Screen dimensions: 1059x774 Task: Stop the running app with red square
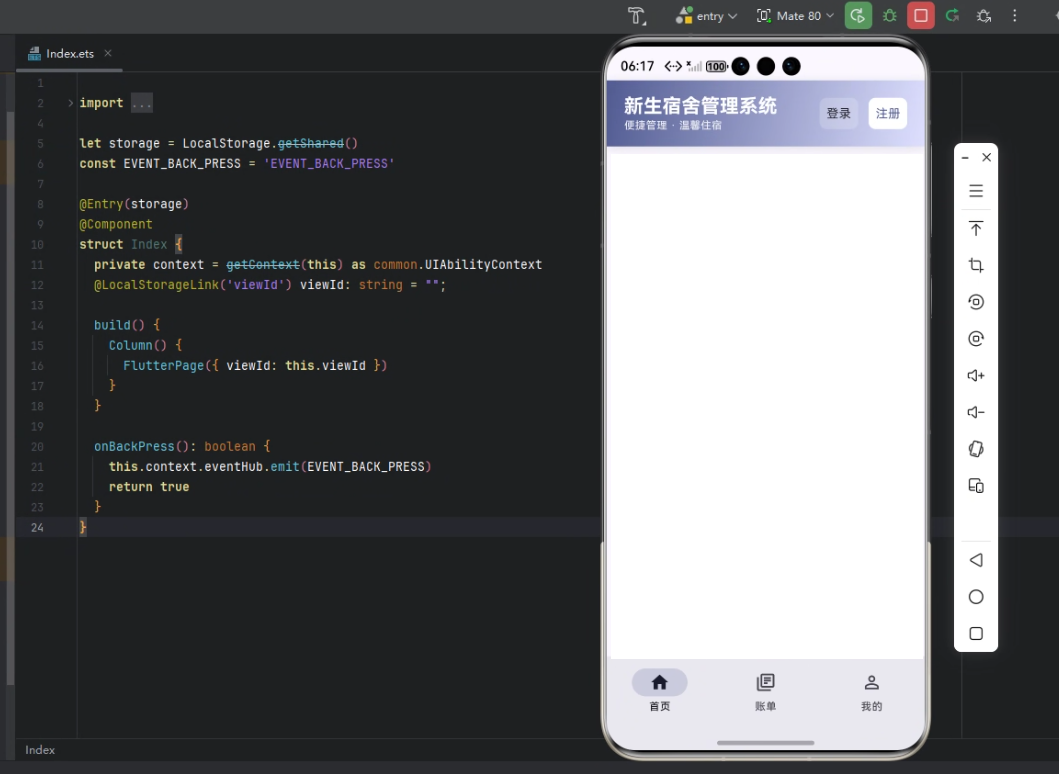921,16
